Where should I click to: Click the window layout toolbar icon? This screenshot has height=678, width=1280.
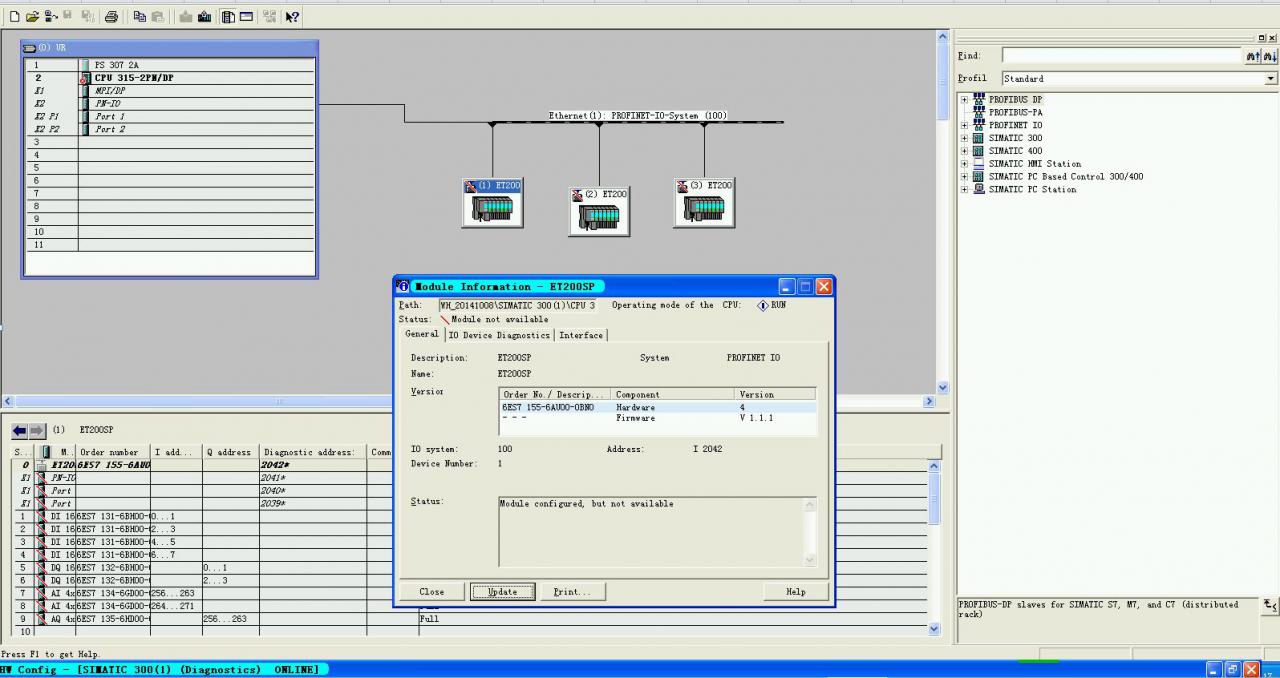(246, 16)
